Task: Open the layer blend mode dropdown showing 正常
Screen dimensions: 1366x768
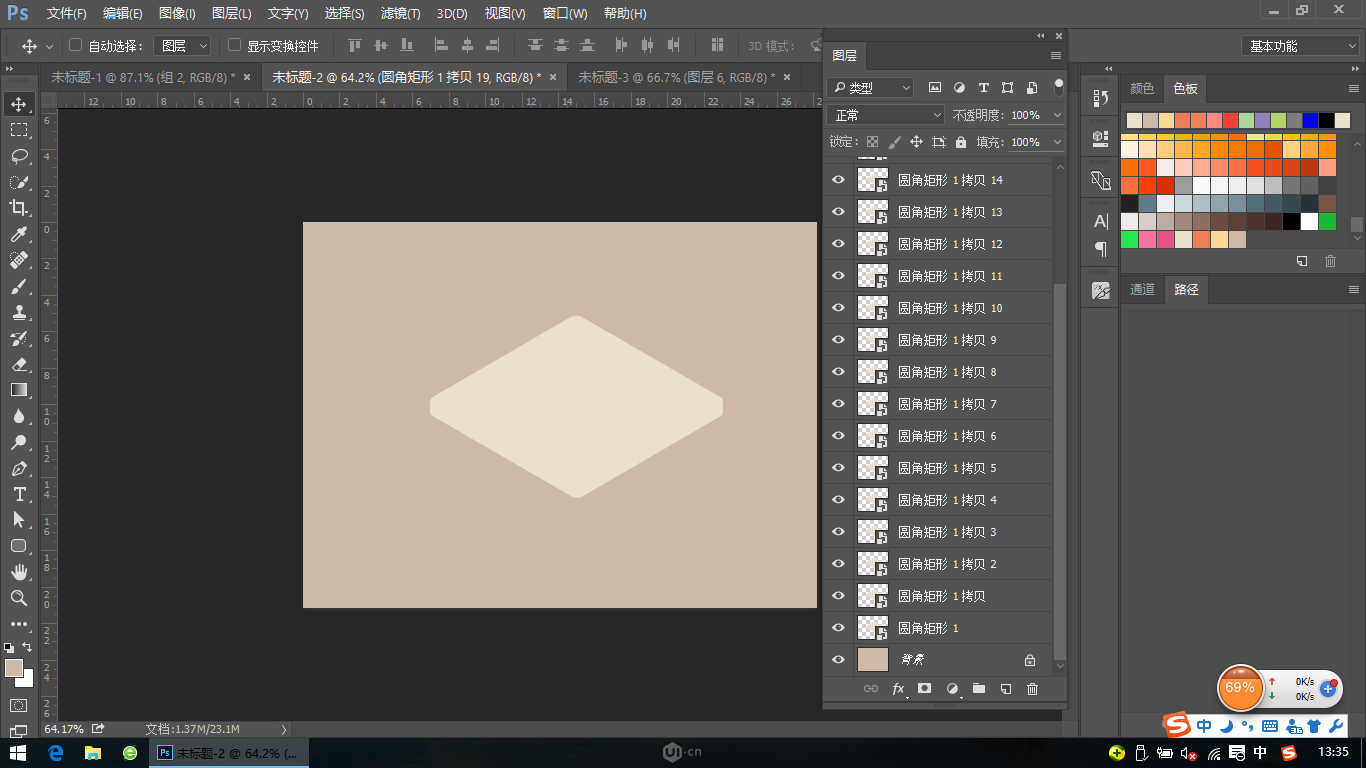Action: pyautogui.click(x=884, y=114)
